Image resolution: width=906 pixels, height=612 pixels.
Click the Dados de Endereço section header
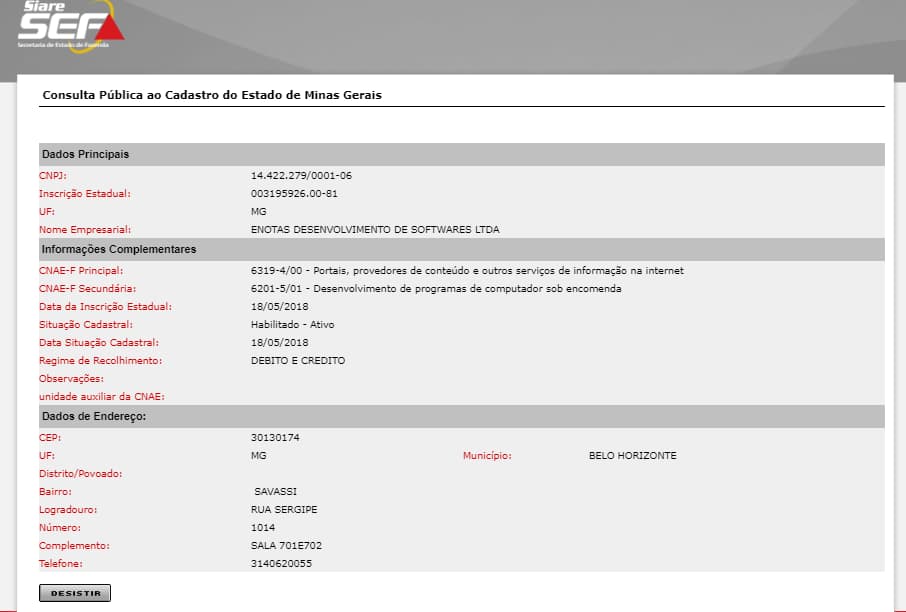94,416
